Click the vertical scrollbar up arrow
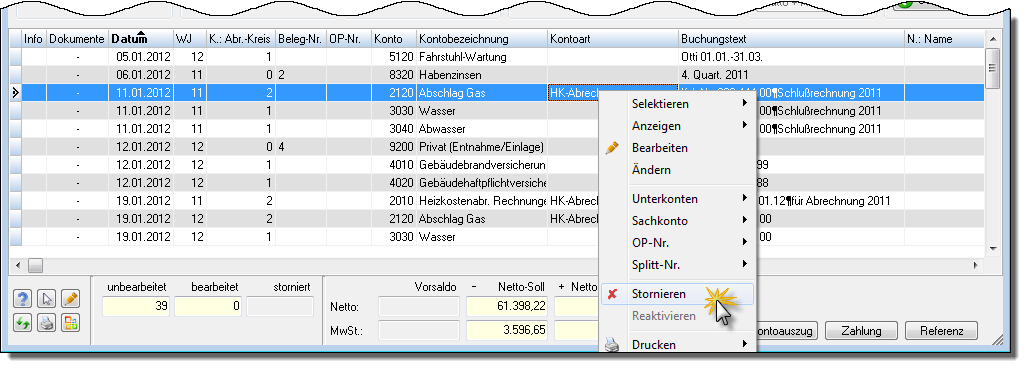This screenshot has height=368, width=1026. pos(992,39)
